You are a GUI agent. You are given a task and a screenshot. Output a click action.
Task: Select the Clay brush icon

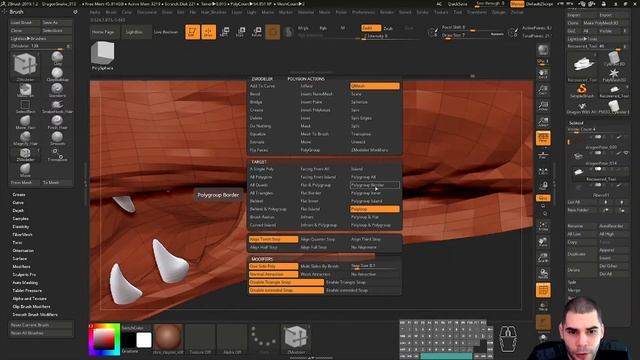(57, 58)
